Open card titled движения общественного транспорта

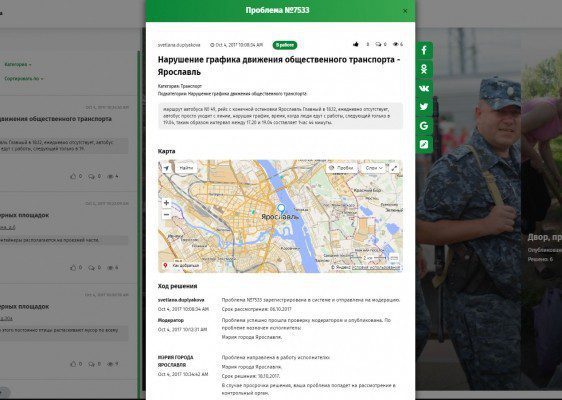pyautogui.click(x=56, y=119)
